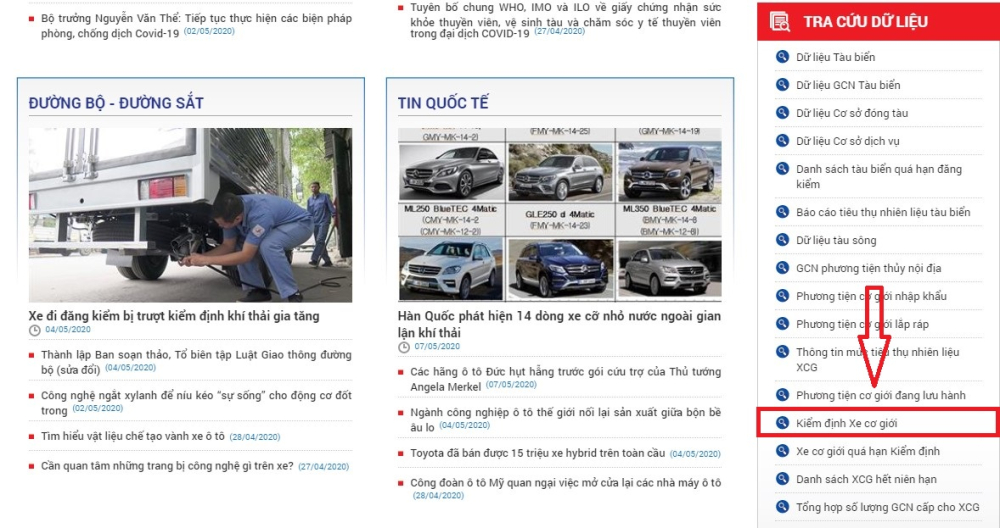Click the search icon beside Phương tiện cơ giới nhập khẩu
The image size is (1000, 528).
(782, 295)
